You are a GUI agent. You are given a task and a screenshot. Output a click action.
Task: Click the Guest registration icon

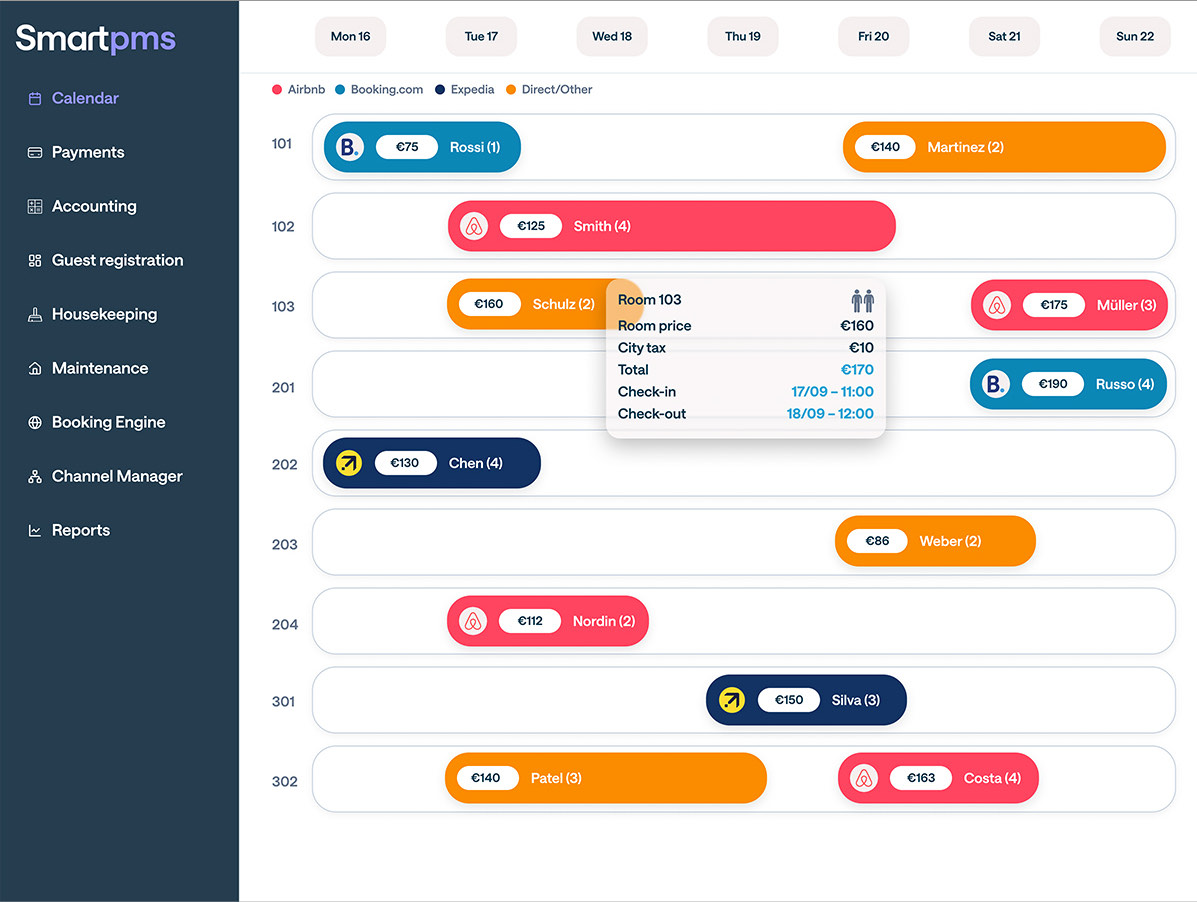pos(34,260)
